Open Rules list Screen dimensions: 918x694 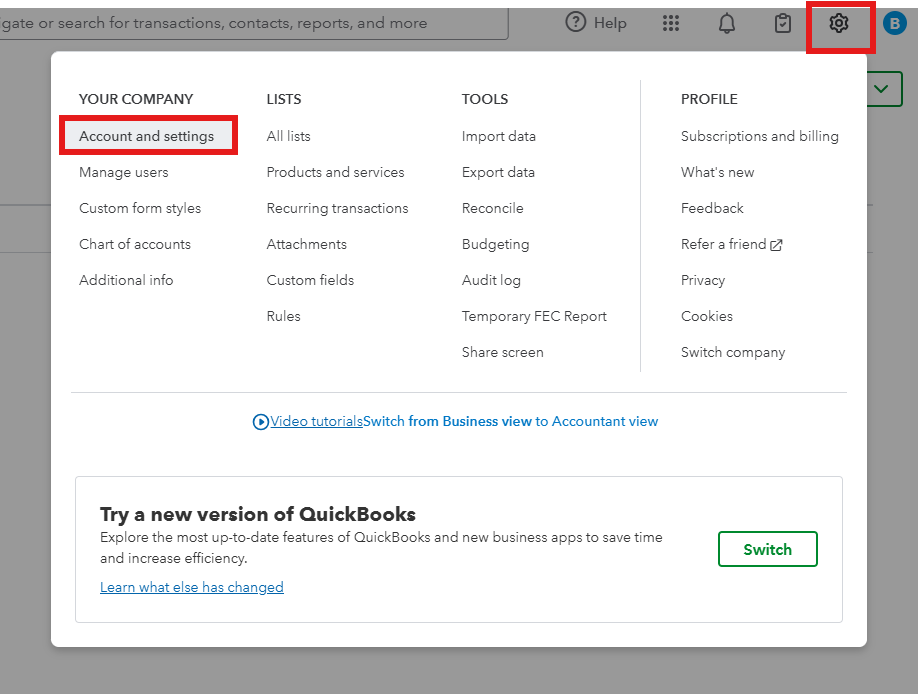283,316
